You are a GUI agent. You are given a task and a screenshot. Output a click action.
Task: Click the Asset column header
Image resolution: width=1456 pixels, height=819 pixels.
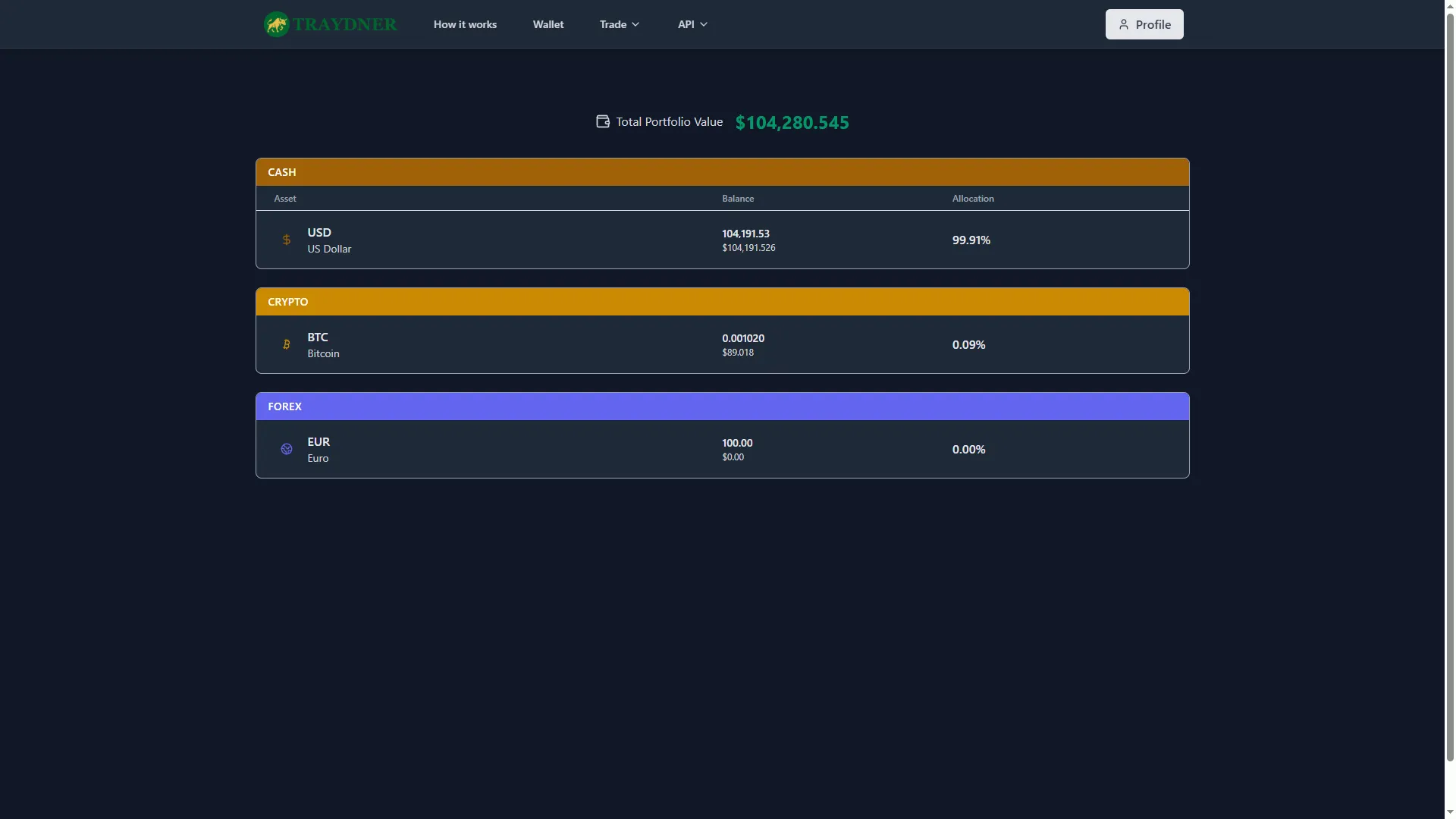point(285,199)
